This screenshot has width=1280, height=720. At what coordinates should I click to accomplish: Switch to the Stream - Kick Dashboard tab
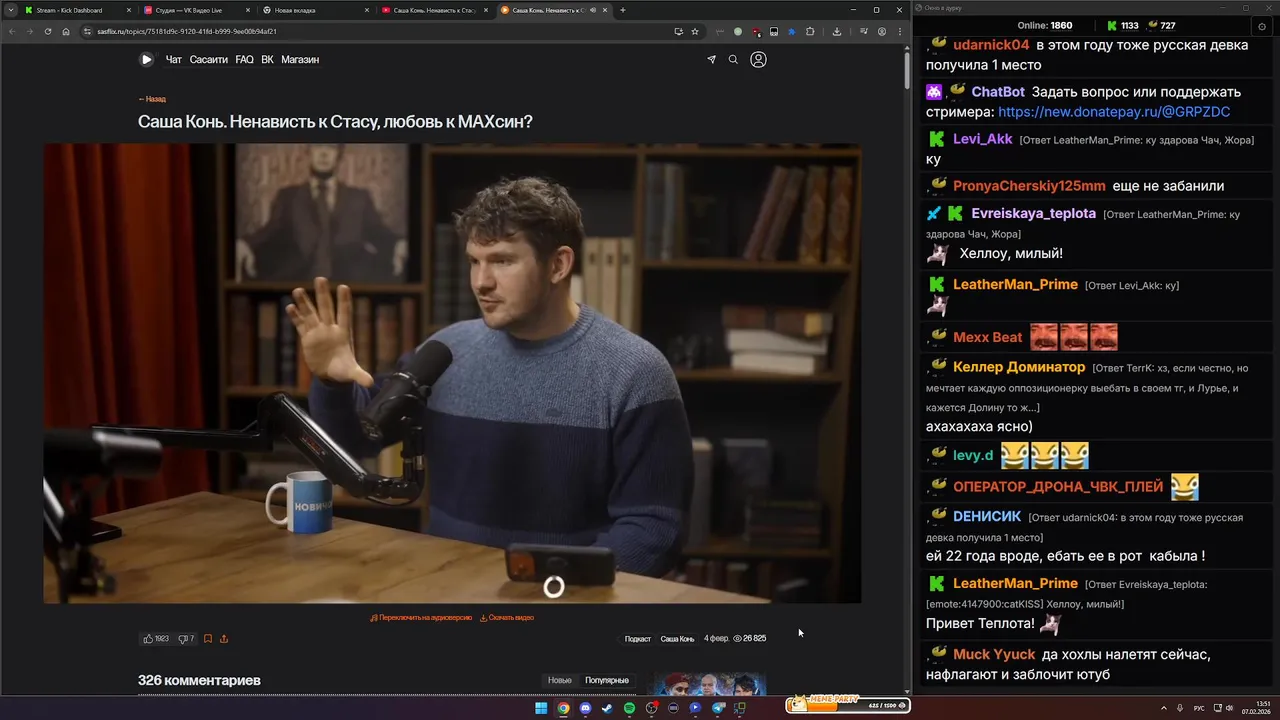[78, 10]
